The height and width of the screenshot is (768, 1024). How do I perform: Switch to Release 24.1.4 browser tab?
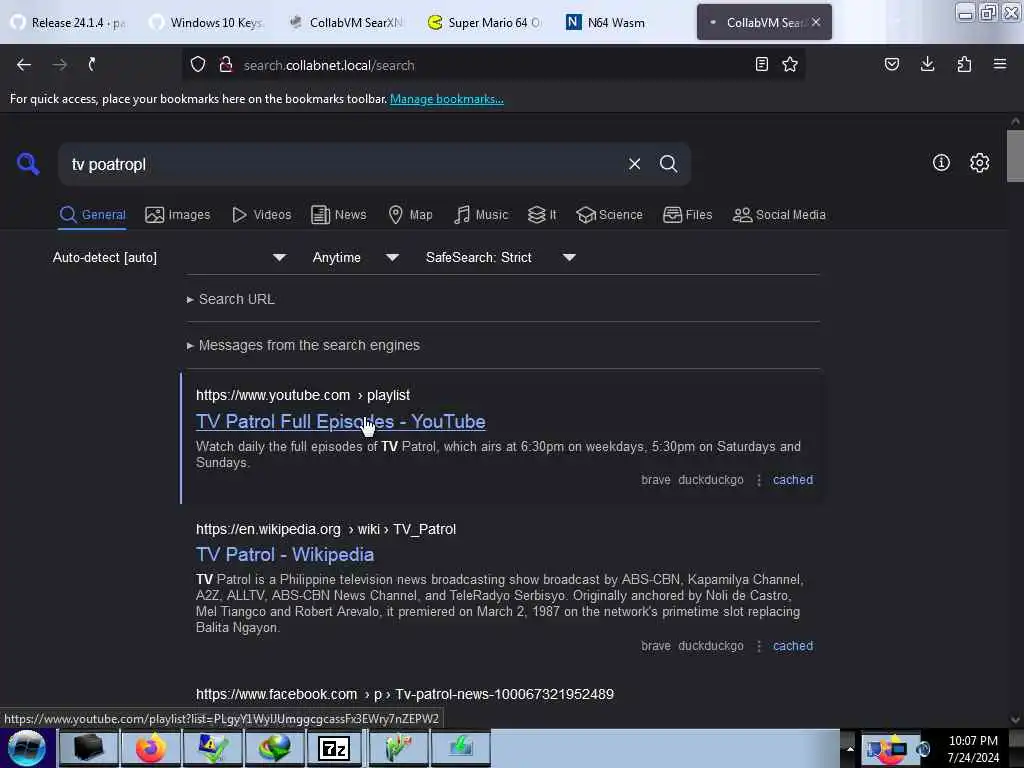pos(69,22)
